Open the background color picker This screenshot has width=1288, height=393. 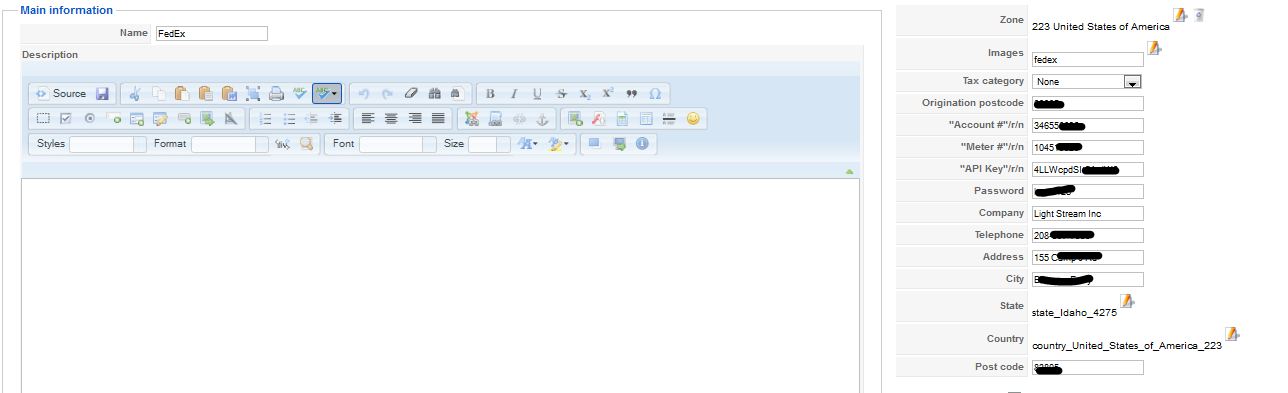point(558,144)
